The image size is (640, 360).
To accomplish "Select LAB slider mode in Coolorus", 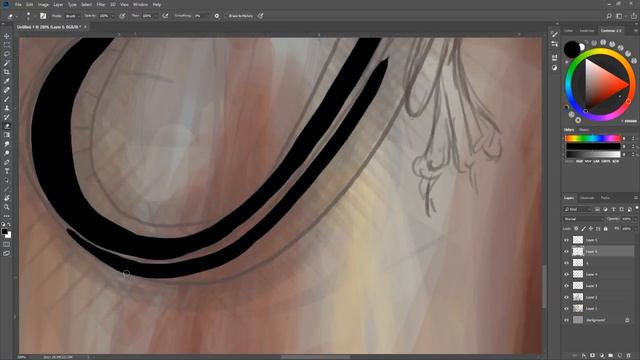I will 597,162.
